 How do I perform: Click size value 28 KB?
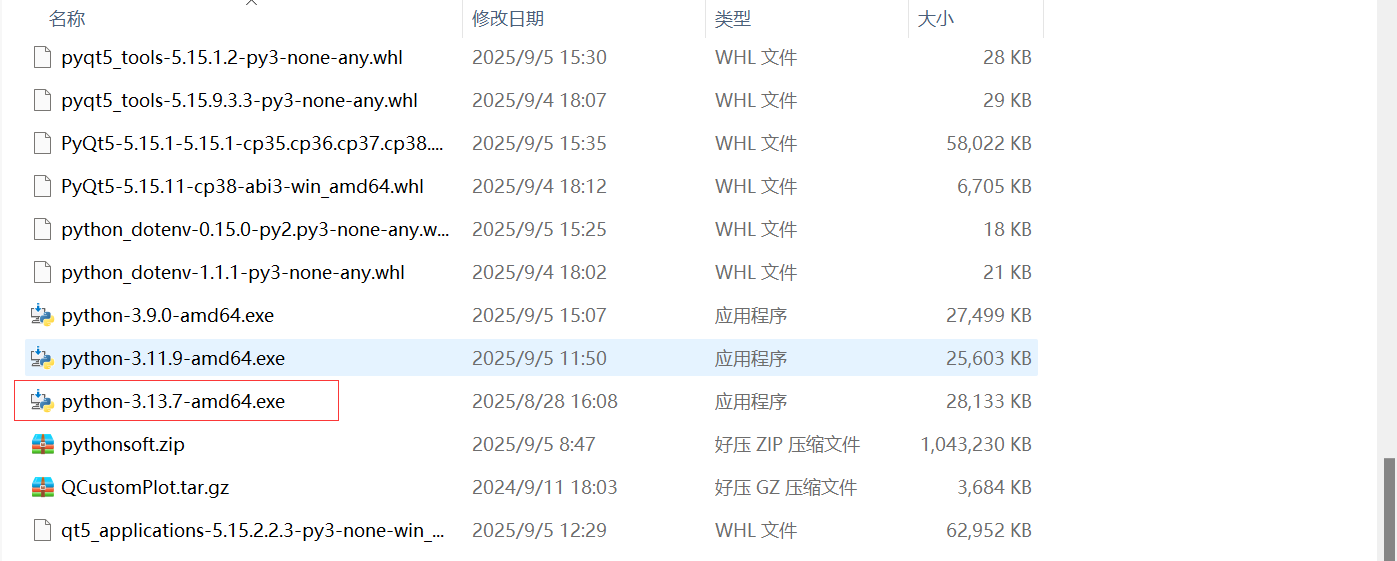pyautogui.click(x=1007, y=57)
